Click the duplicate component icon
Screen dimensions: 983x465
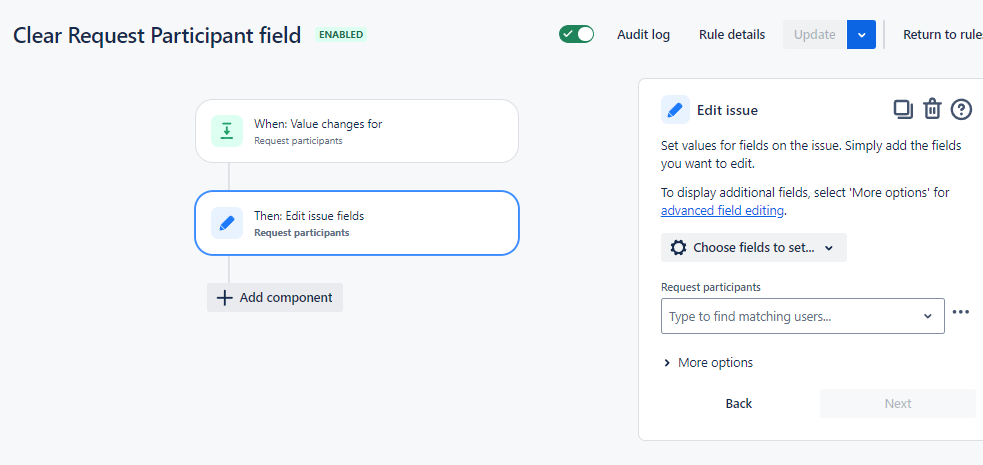tap(902, 109)
